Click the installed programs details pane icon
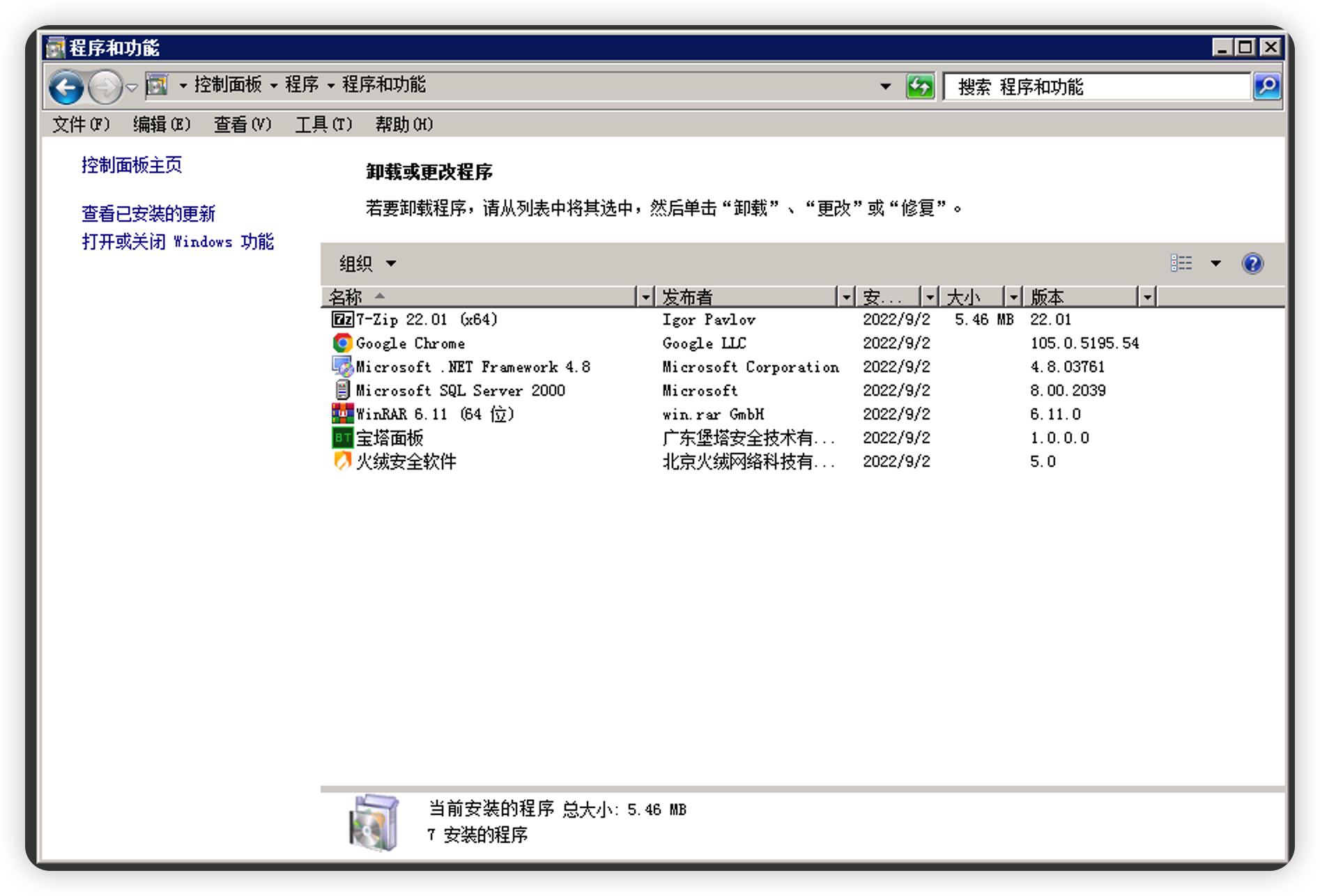This screenshot has width=1320, height=896. (374, 823)
